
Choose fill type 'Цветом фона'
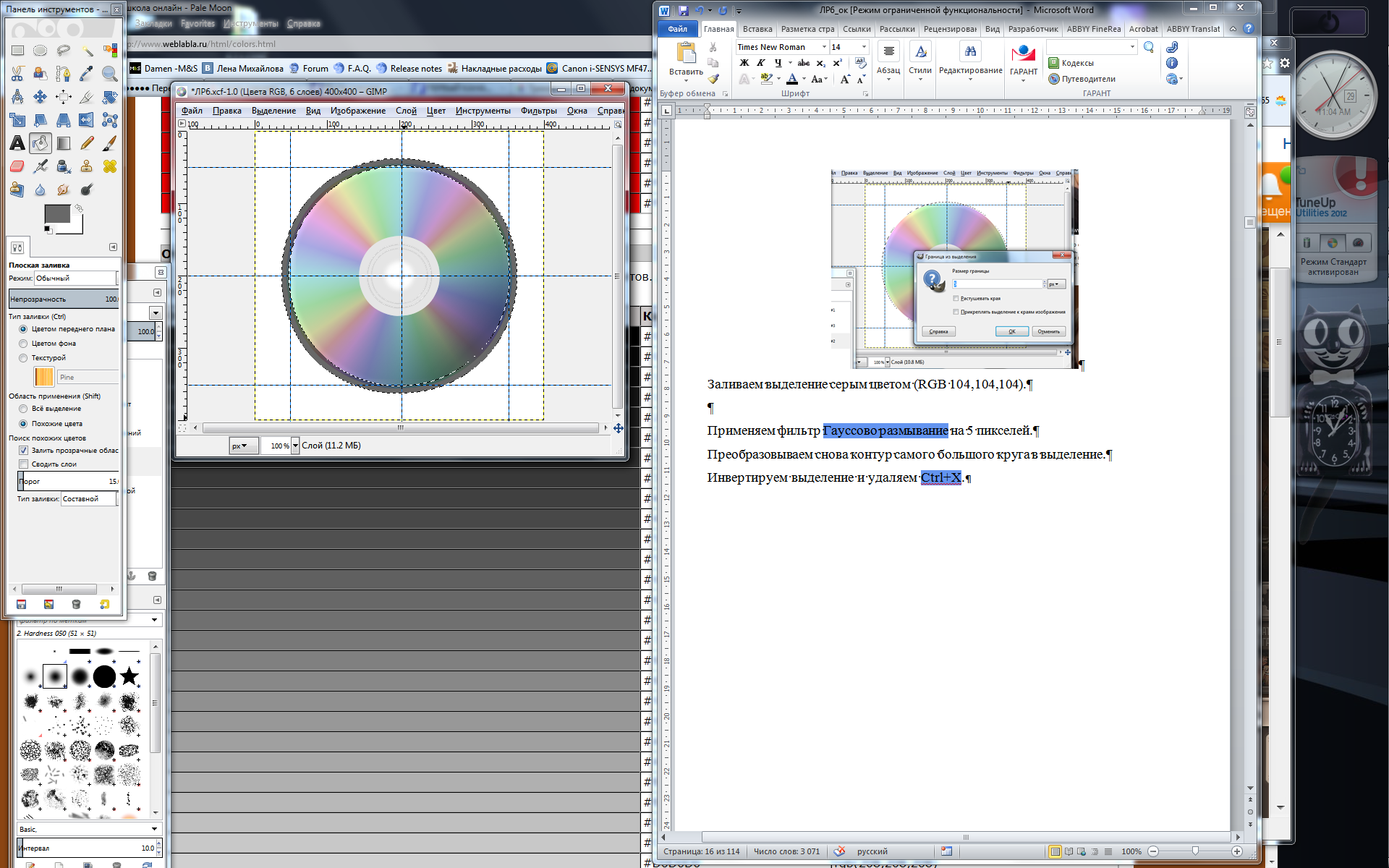coord(23,344)
